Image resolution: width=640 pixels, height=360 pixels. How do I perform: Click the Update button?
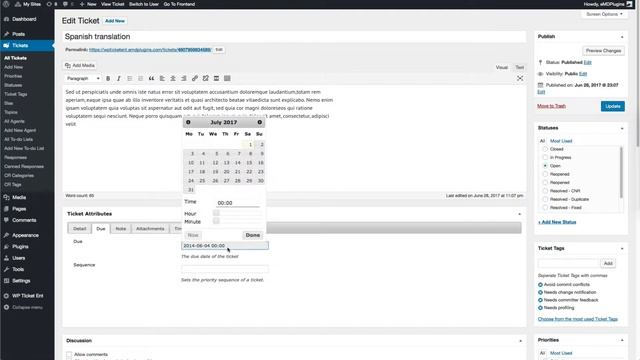coord(613,106)
